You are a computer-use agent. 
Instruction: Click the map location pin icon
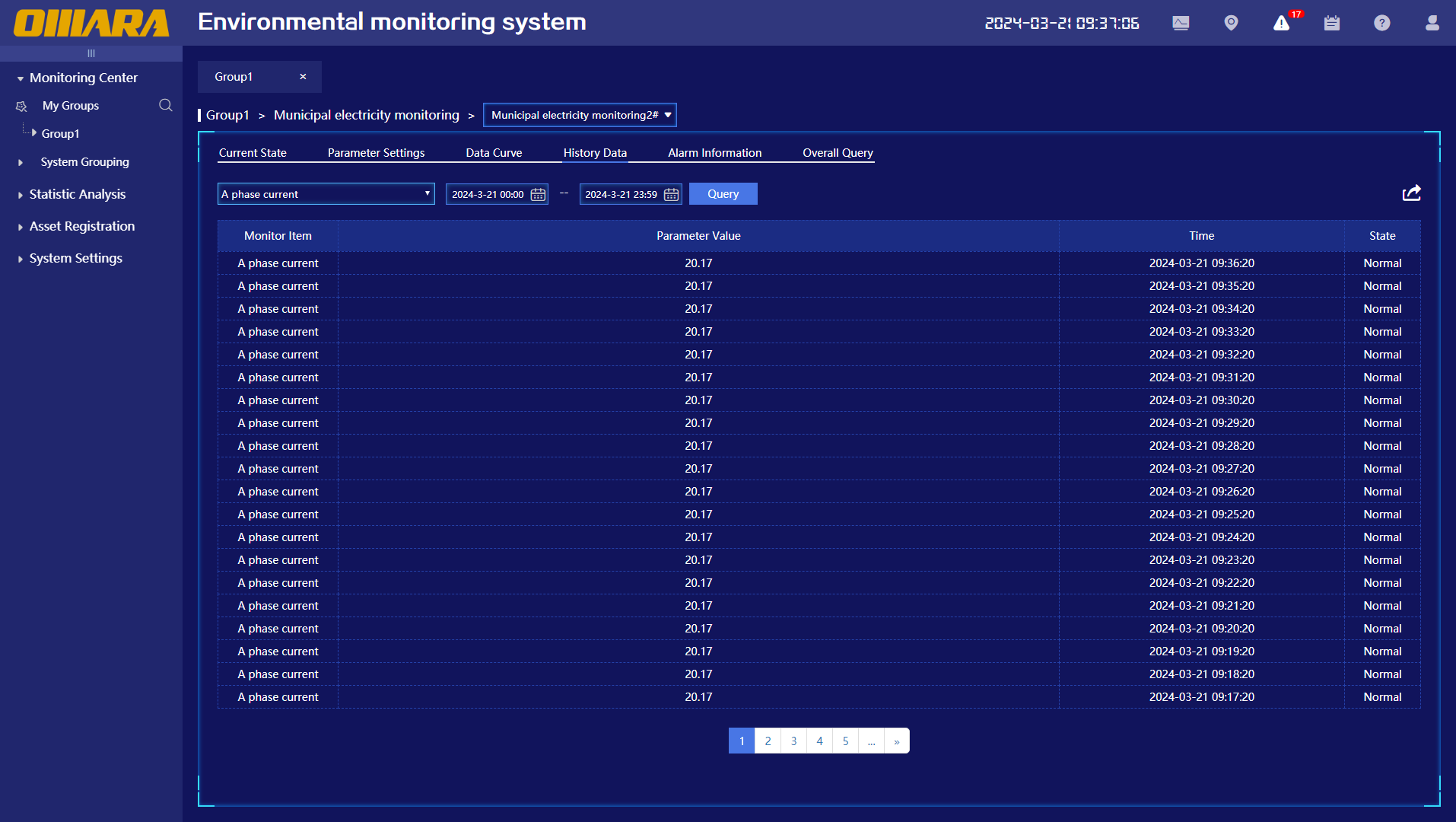[x=1231, y=23]
